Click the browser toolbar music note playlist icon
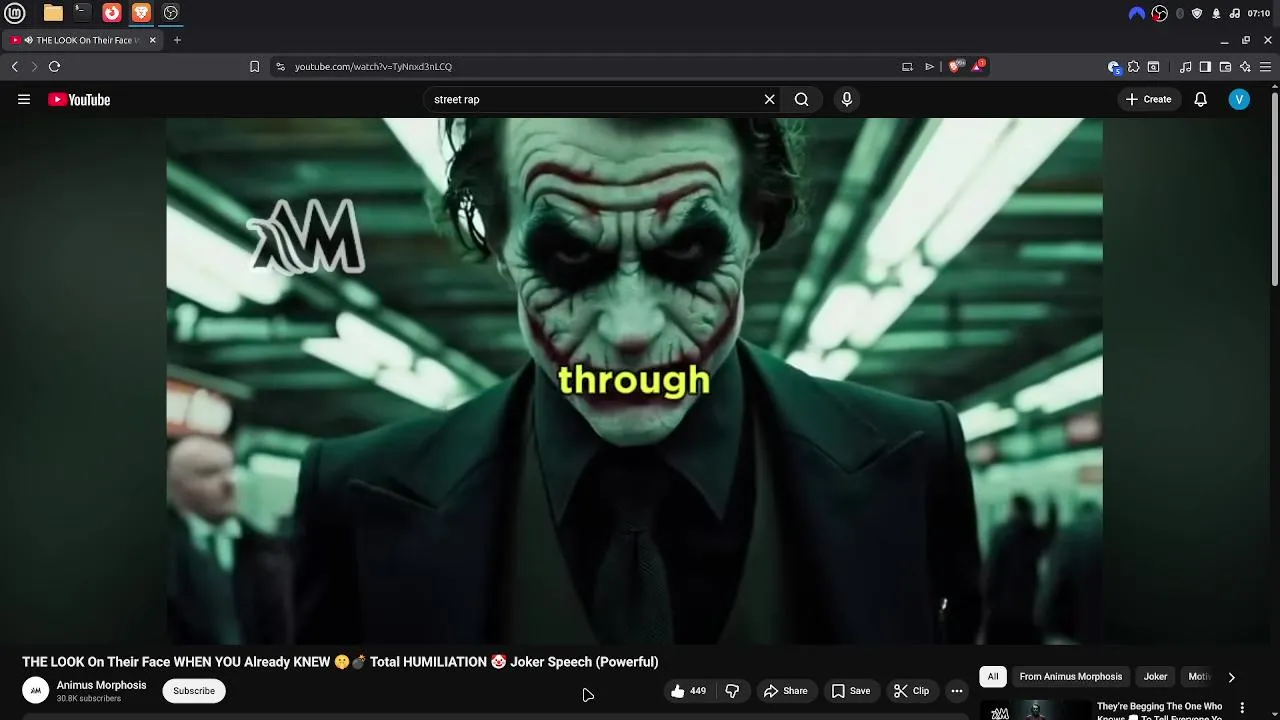The width and height of the screenshot is (1280, 720). point(1186,67)
